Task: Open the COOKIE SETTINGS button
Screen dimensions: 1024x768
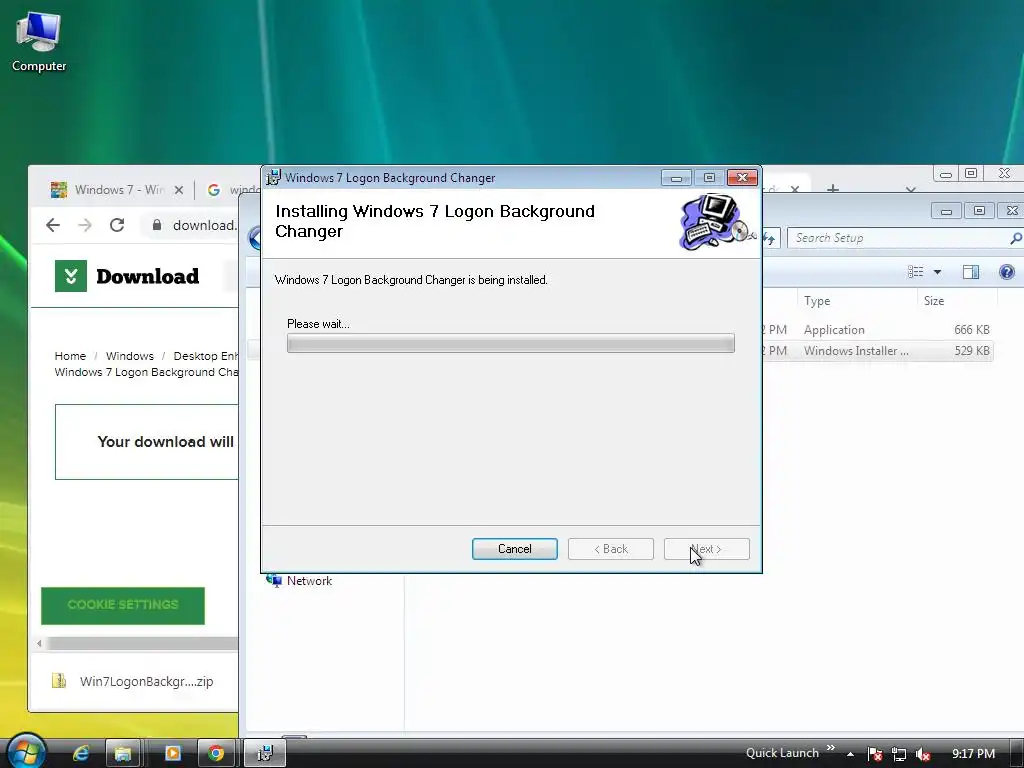Action: coord(123,605)
